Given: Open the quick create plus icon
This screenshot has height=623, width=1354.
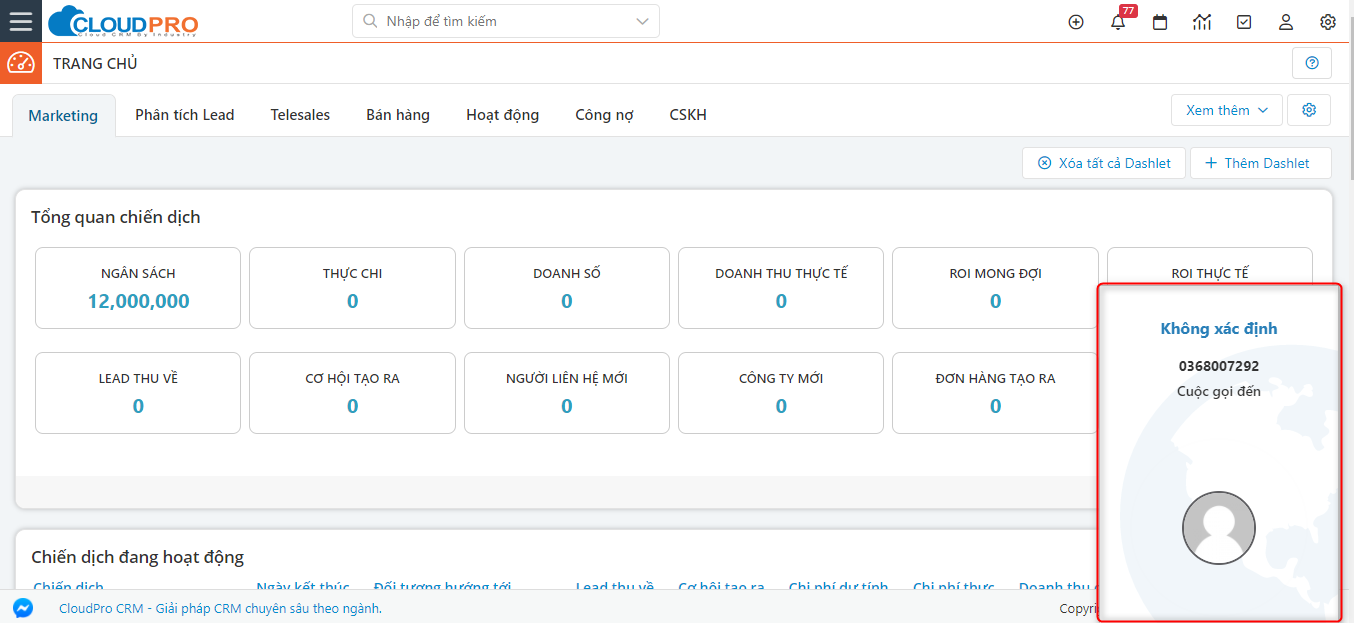Looking at the screenshot, I should pyautogui.click(x=1076, y=22).
